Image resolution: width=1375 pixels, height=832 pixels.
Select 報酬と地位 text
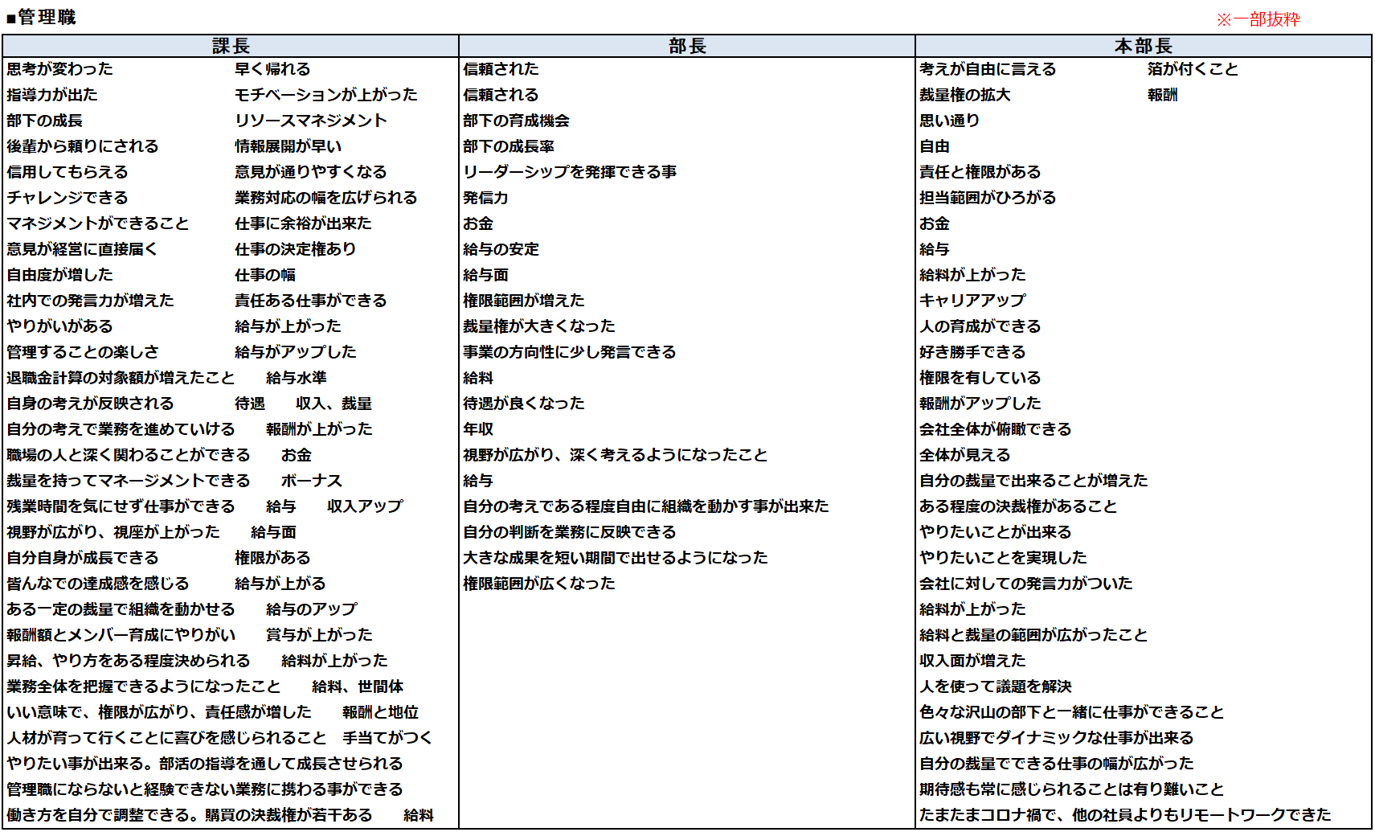click(380, 712)
